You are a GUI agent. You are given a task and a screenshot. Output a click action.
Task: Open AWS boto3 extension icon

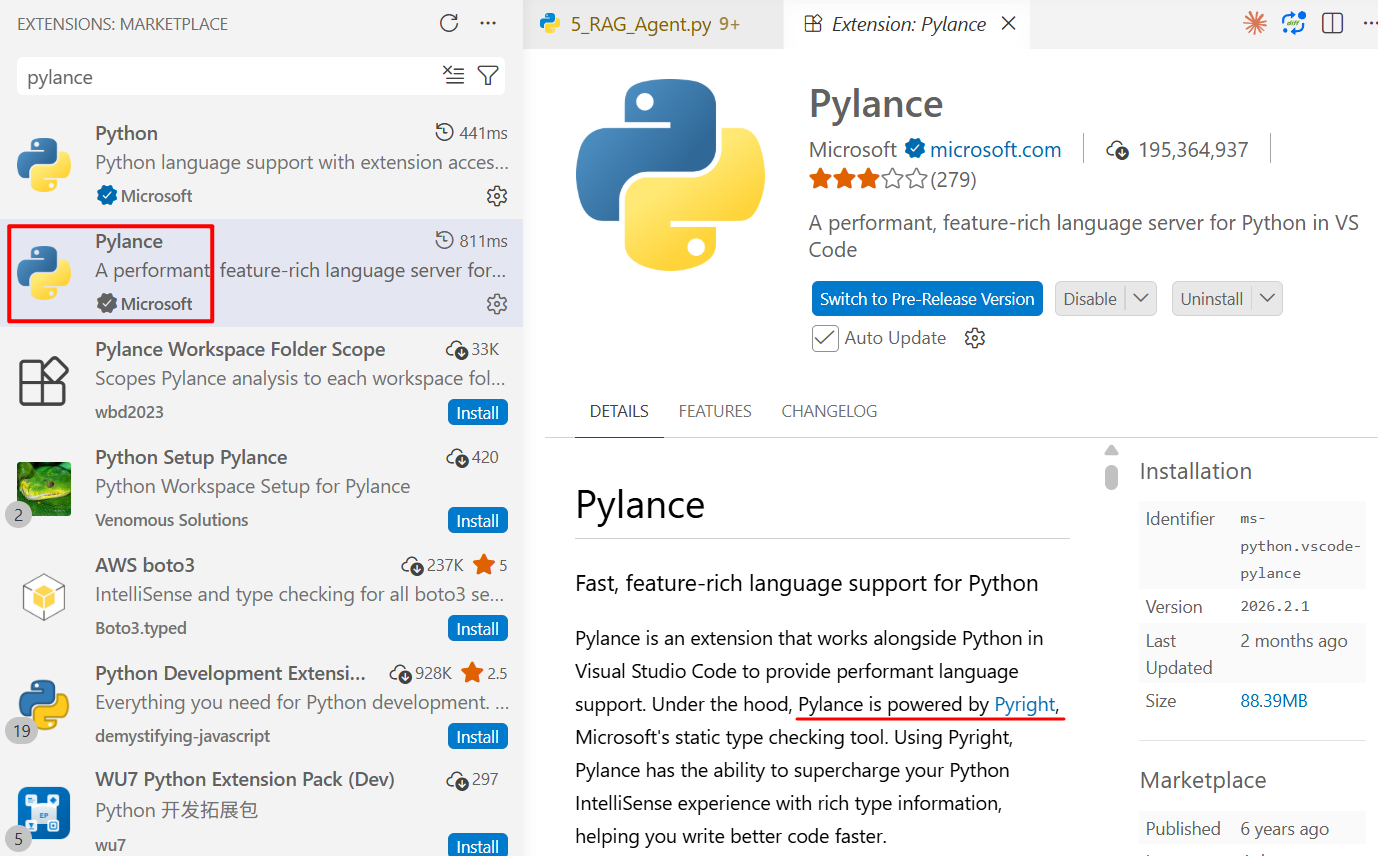click(x=44, y=596)
